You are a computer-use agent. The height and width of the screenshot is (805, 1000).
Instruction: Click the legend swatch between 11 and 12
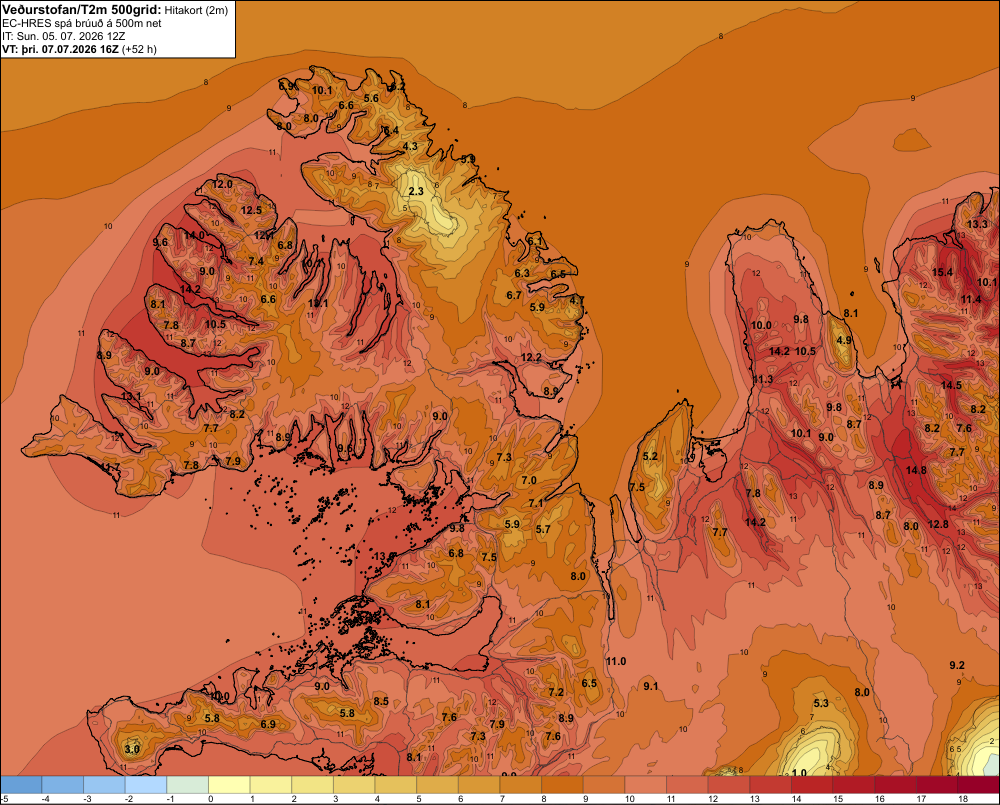(688, 785)
